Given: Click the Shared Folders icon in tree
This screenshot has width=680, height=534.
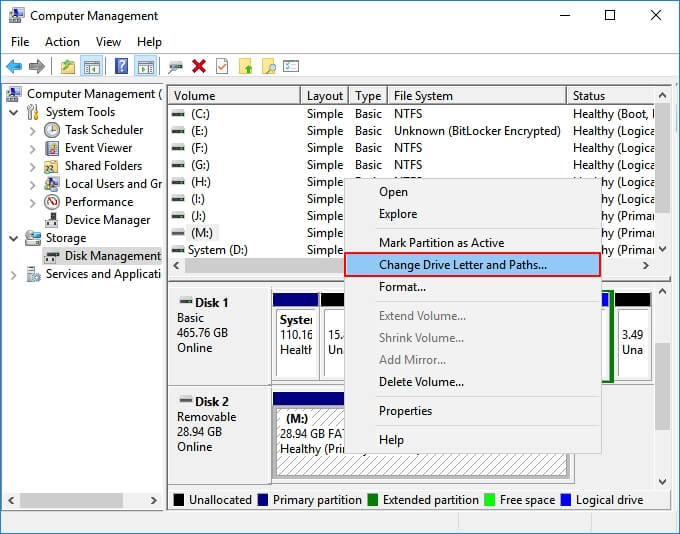Looking at the screenshot, I should [x=52, y=166].
